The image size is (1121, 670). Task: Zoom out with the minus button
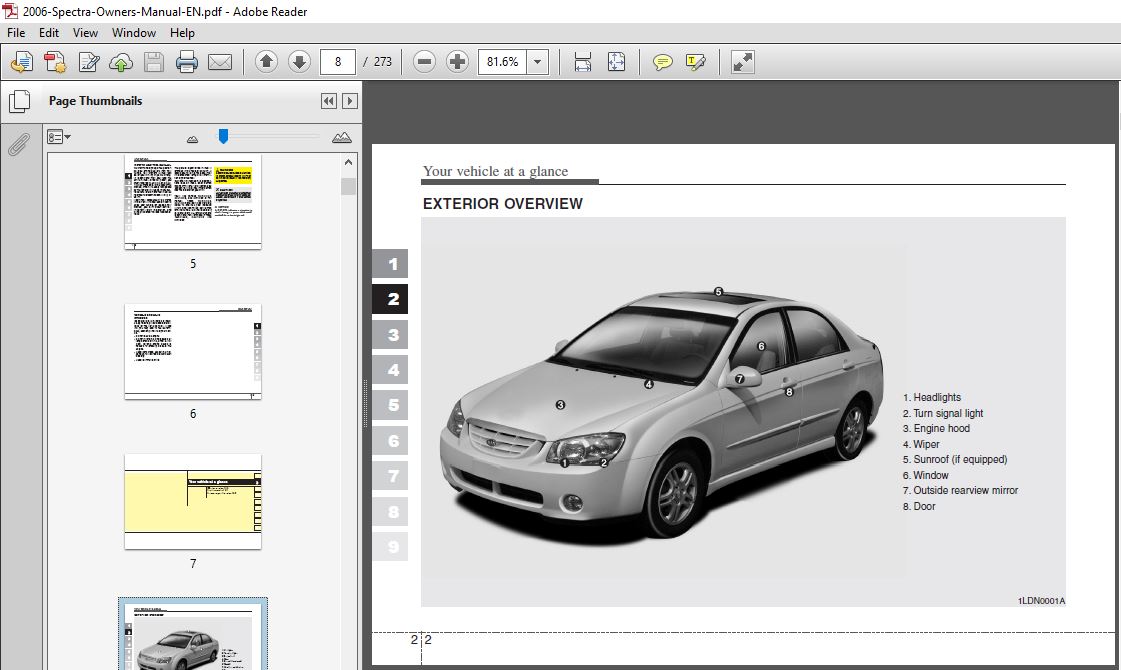(x=424, y=62)
